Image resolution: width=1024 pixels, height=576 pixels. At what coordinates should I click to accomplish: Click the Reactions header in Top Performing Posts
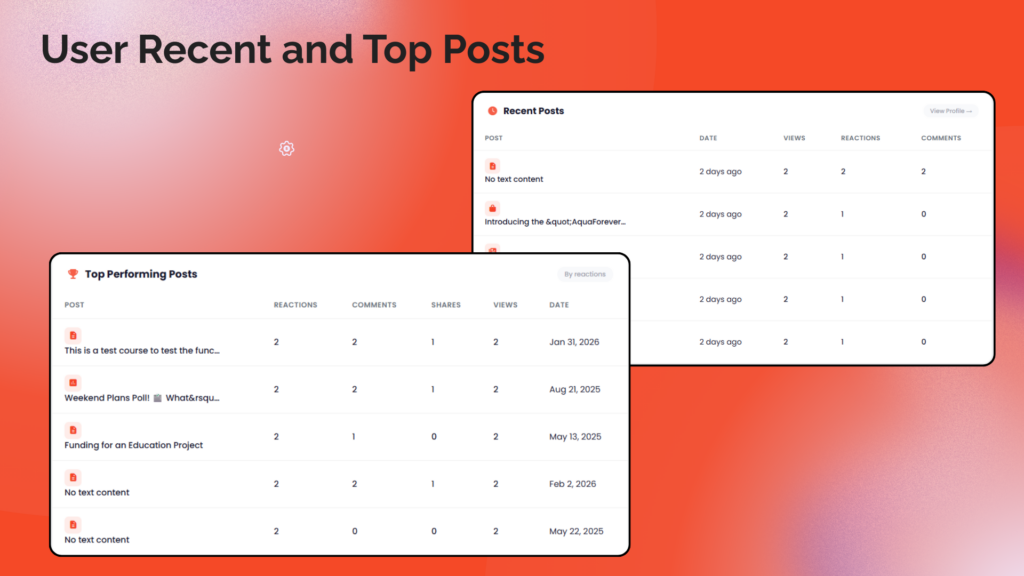point(295,305)
